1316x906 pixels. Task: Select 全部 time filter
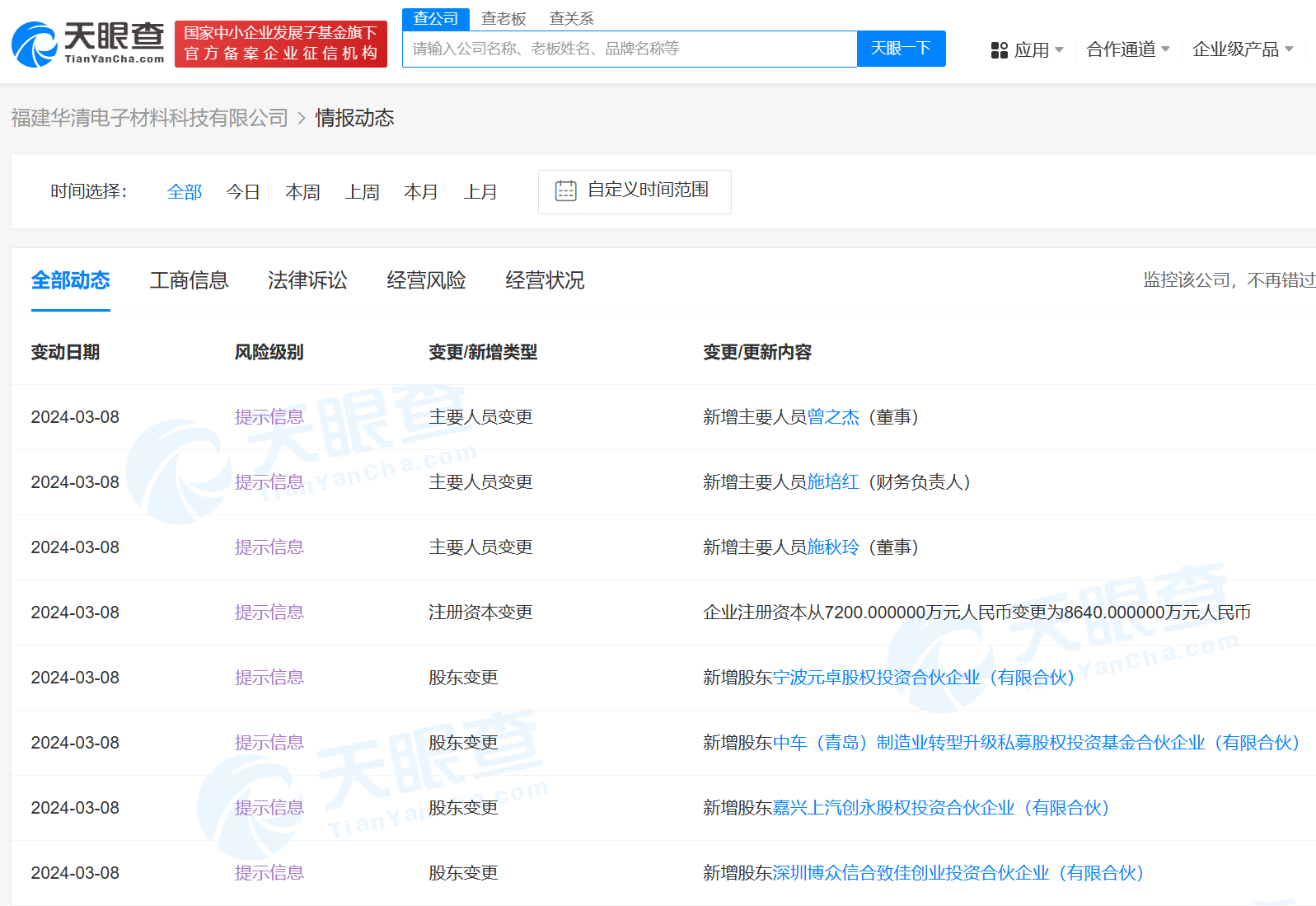tap(185, 192)
